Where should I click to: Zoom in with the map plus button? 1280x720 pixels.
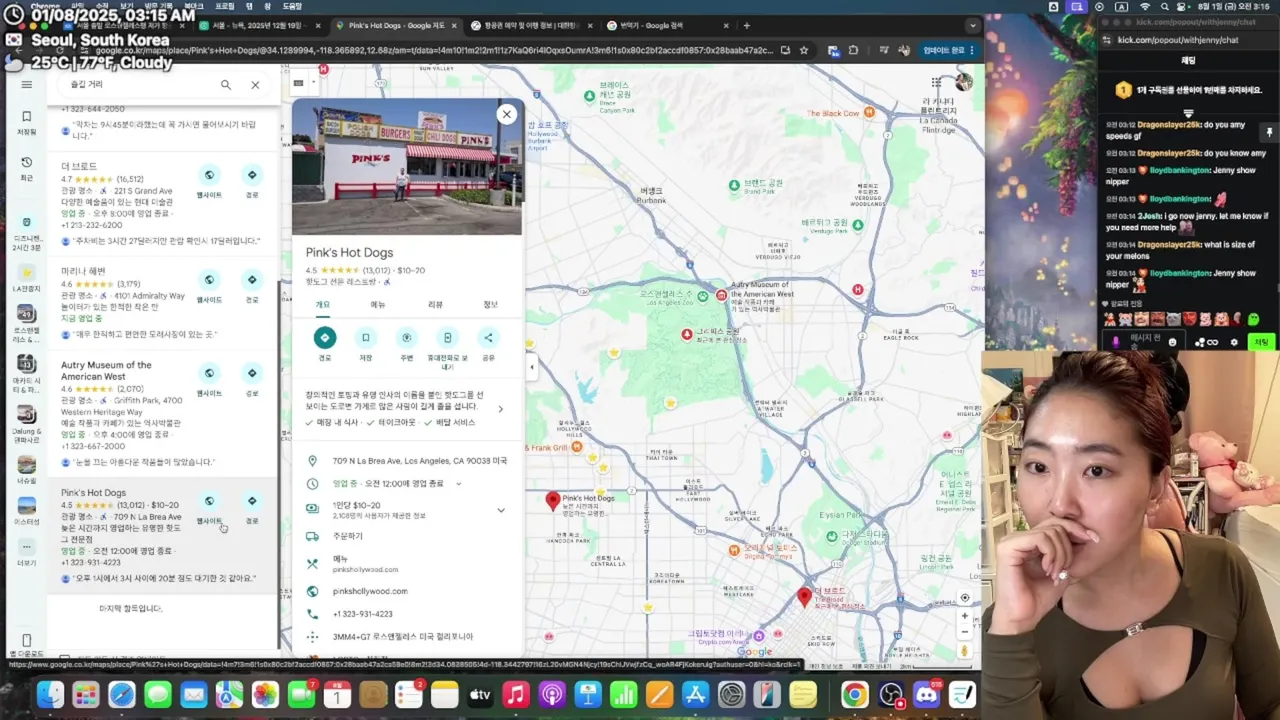[x=964, y=617]
